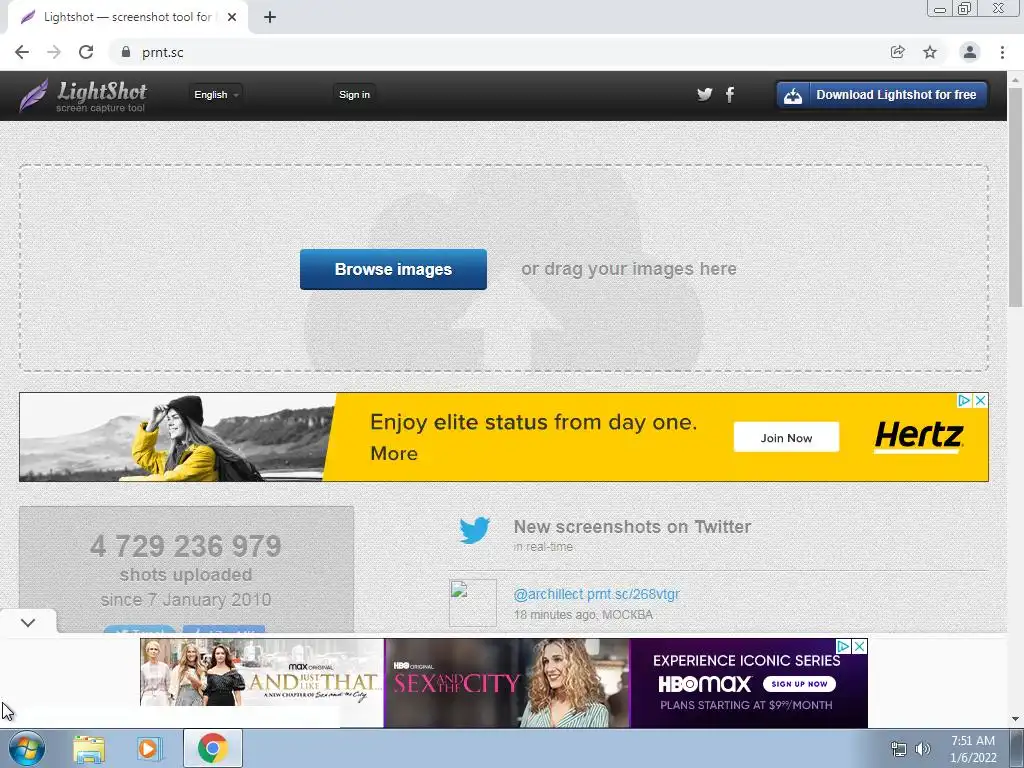
Task: Open Chrome three-dot menu
Action: (x=1002, y=52)
